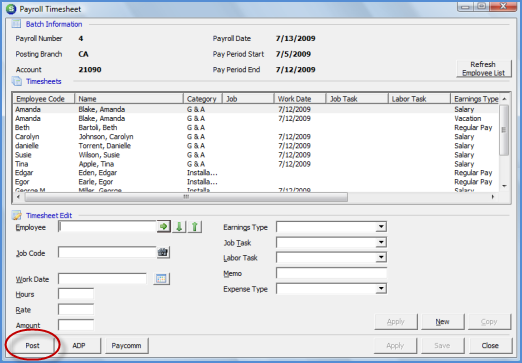The height and width of the screenshot is (363, 522).
Task: Expand the Earnings Type dropdown
Action: [381, 227]
